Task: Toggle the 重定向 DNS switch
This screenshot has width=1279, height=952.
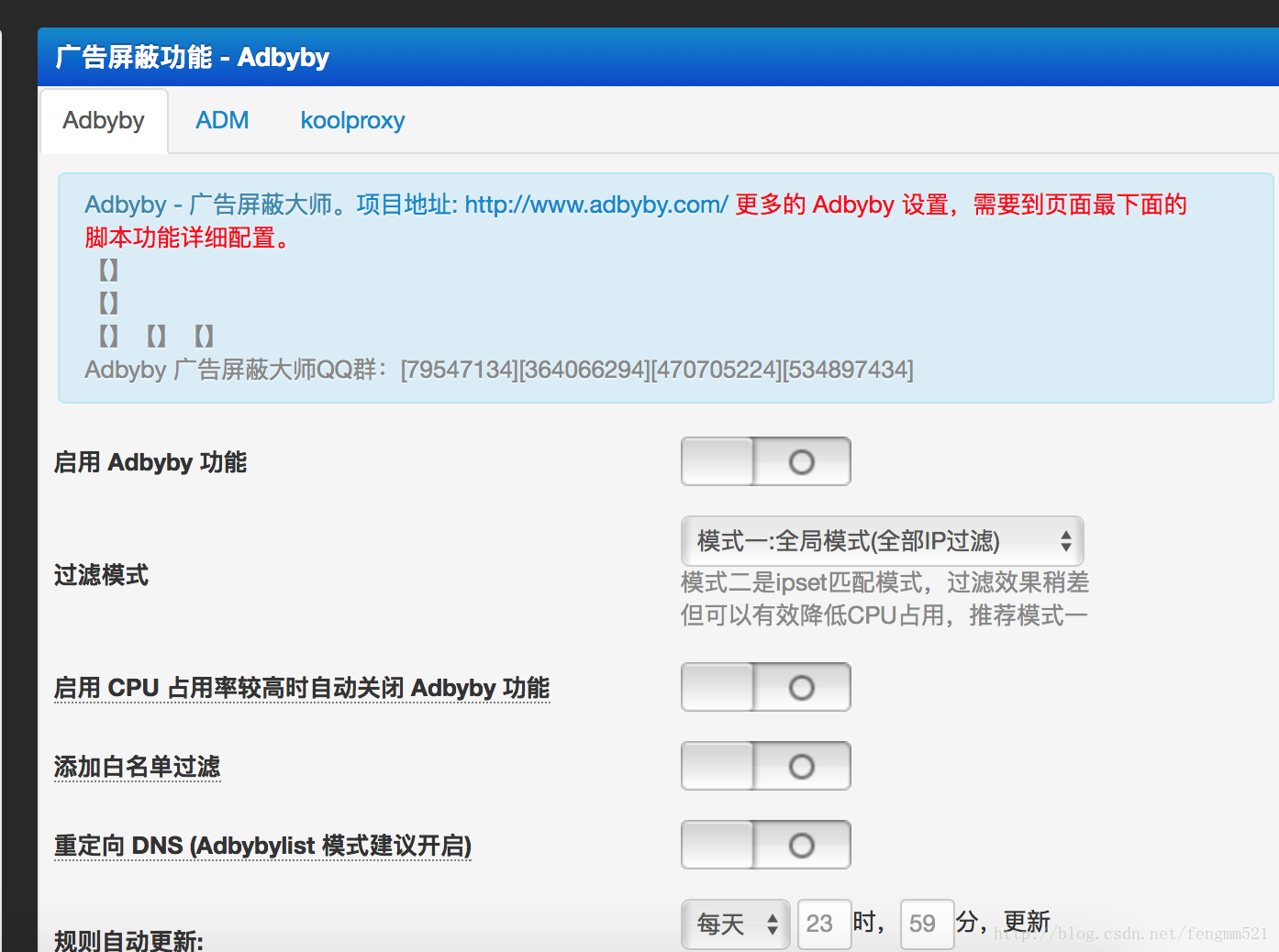Action: point(765,845)
